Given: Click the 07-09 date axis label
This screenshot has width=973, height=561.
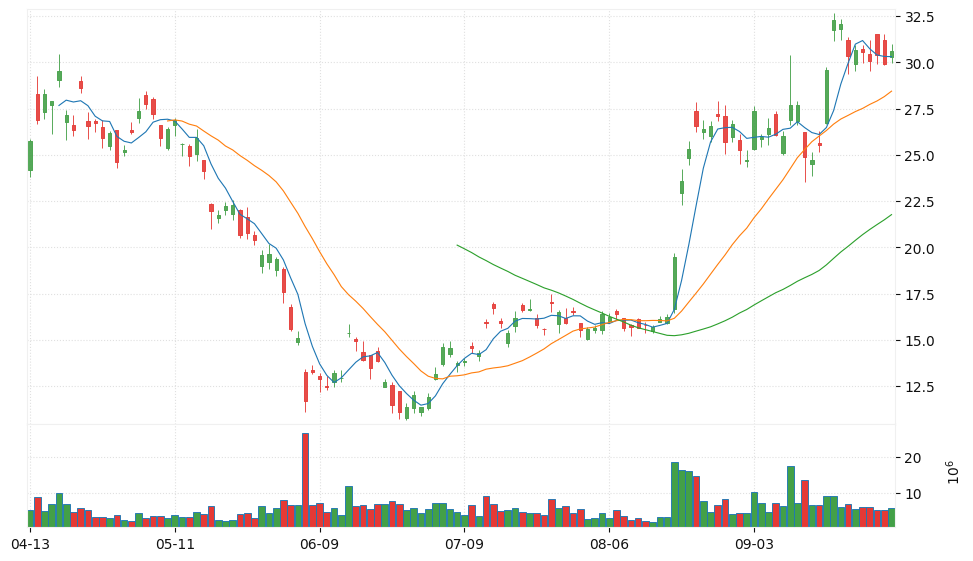Looking at the screenshot, I should 464,544.
